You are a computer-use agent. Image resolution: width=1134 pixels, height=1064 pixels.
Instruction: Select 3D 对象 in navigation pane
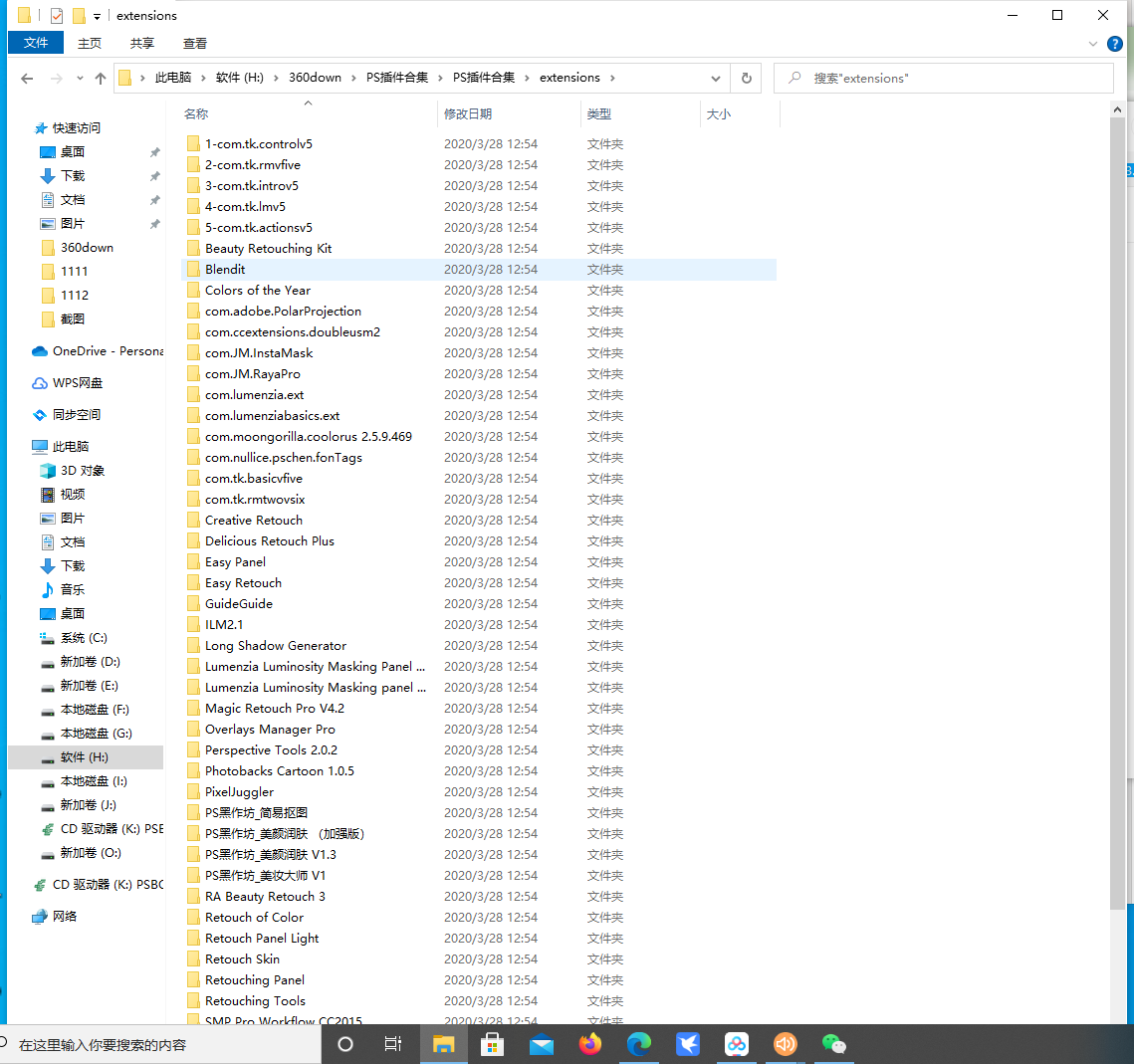(73, 471)
